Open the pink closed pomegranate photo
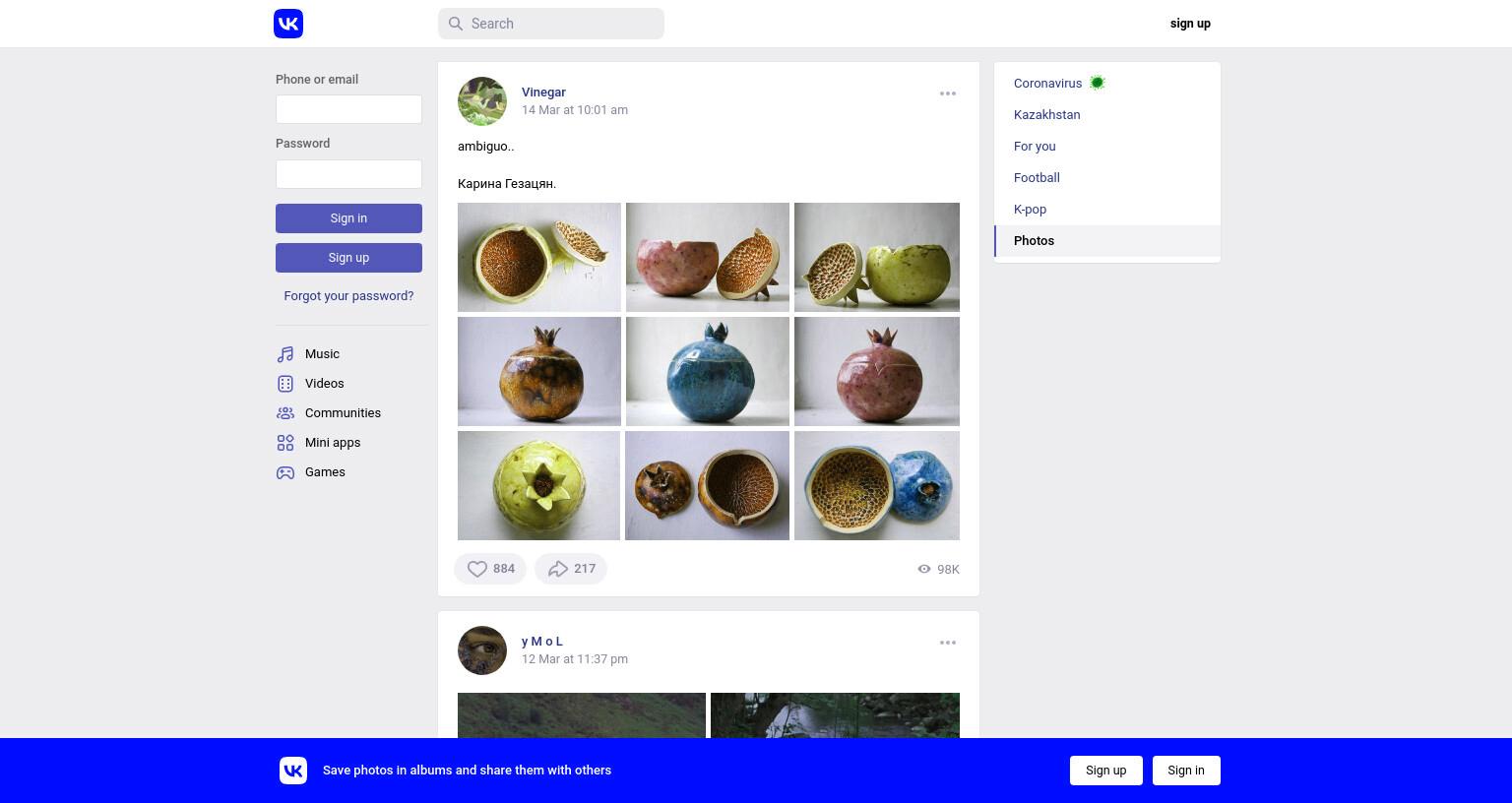The height and width of the screenshot is (803, 1512). pos(877,371)
